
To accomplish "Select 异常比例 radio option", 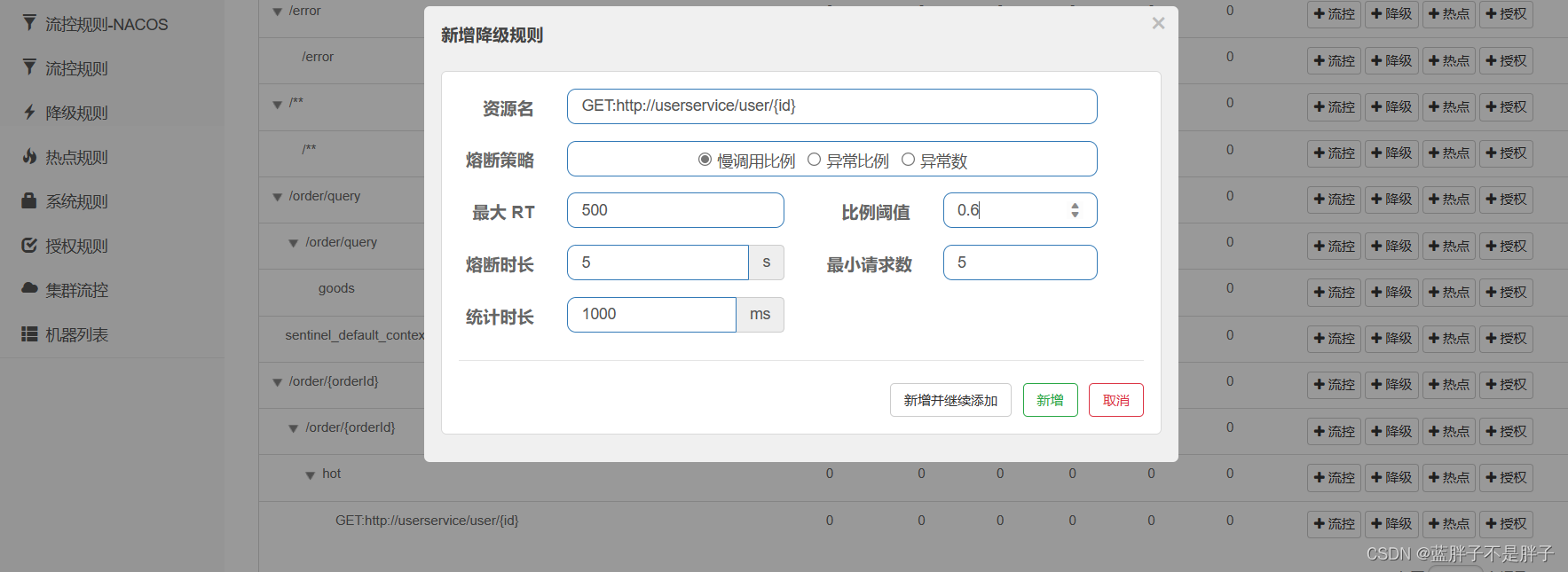I will coord(814,160).
